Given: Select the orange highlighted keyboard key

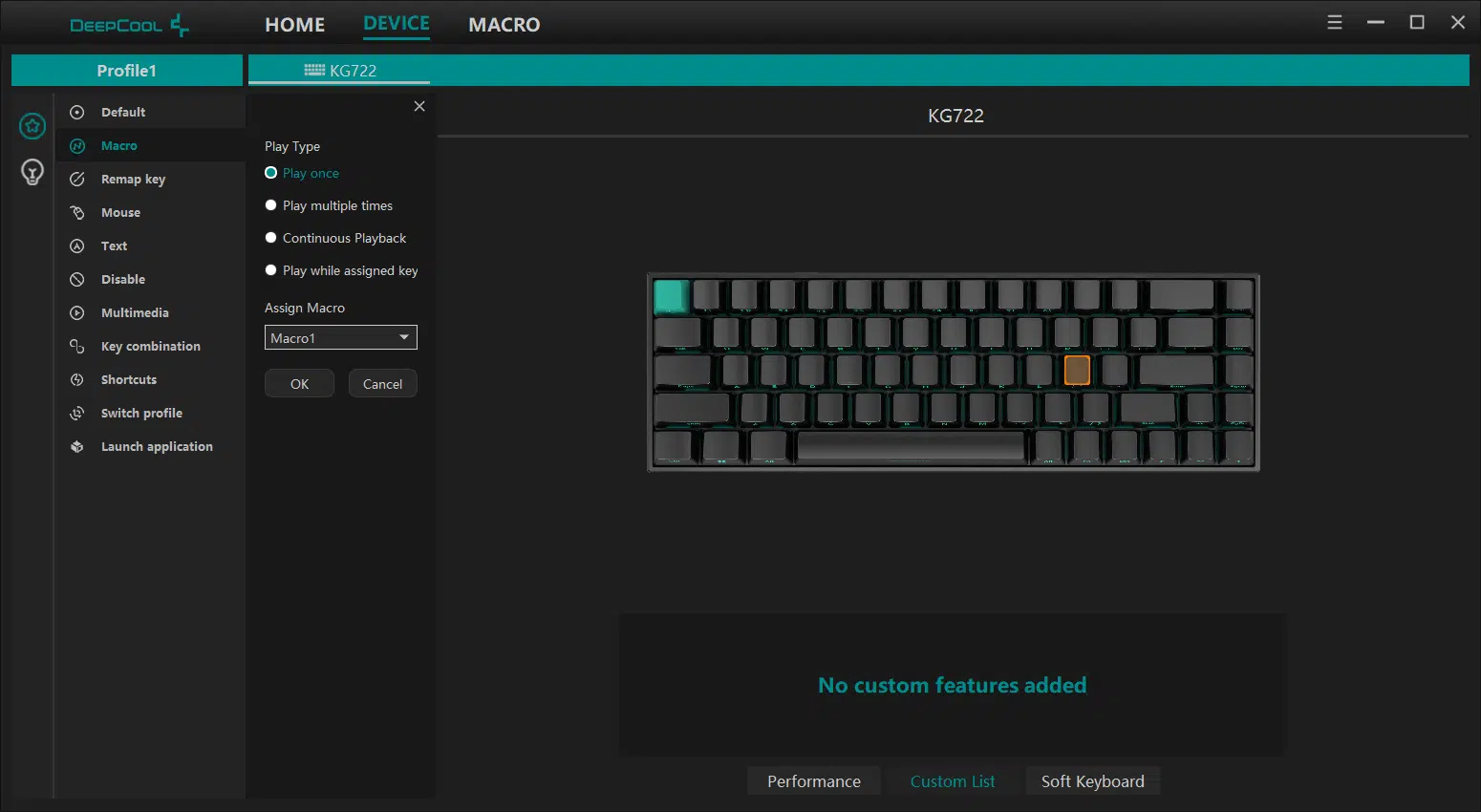Looking at the screenshot, I should pos(1077,370).
